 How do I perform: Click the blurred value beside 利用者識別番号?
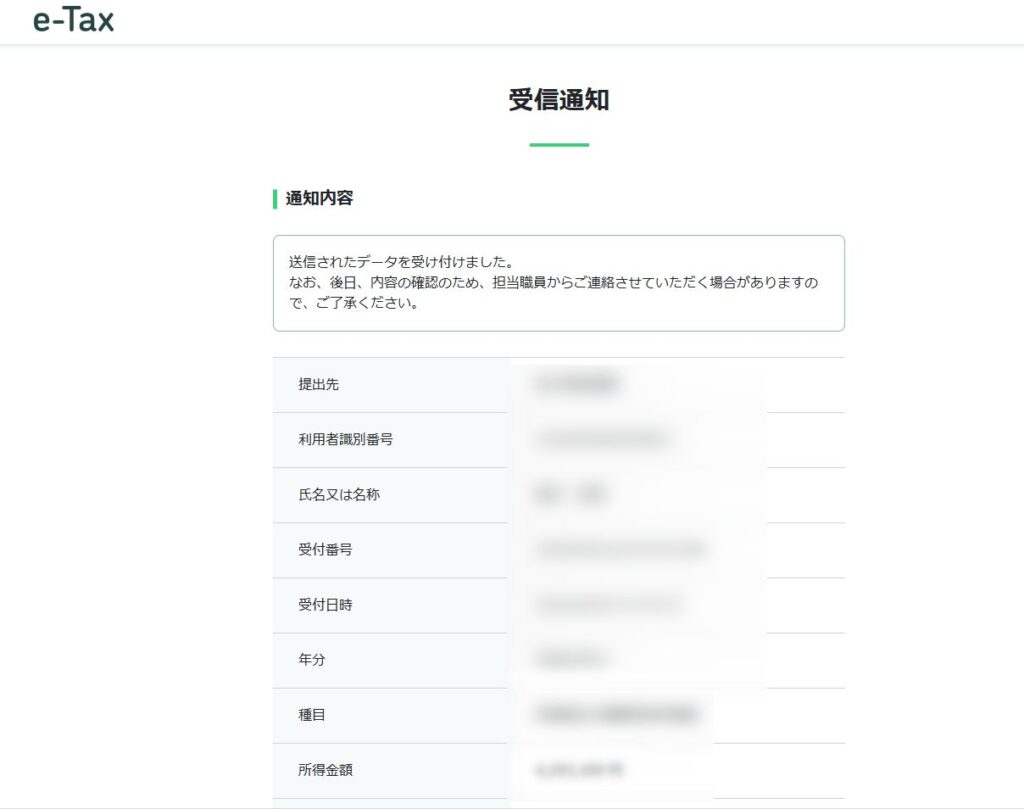(x=601, y=439)
